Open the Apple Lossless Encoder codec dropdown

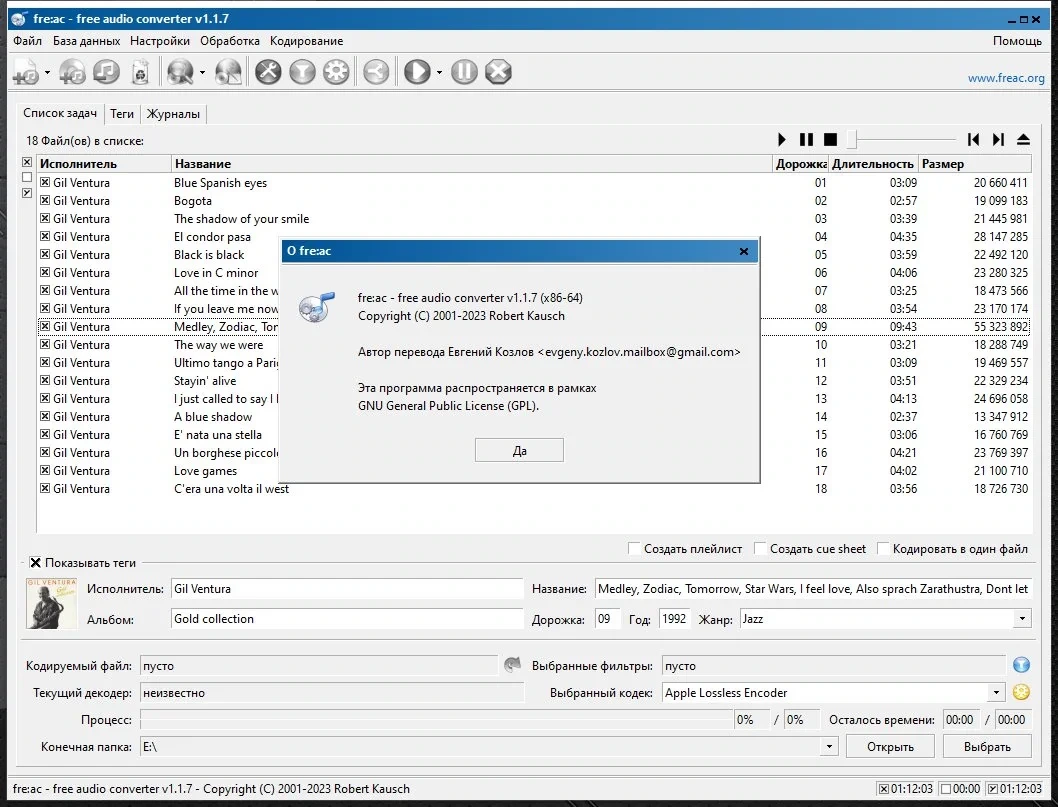(996, 692)
